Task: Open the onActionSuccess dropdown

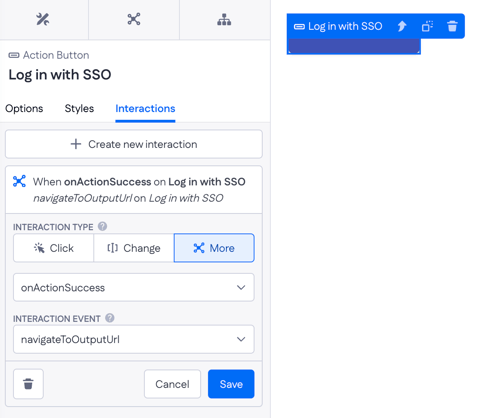Action: coord(134,287)
